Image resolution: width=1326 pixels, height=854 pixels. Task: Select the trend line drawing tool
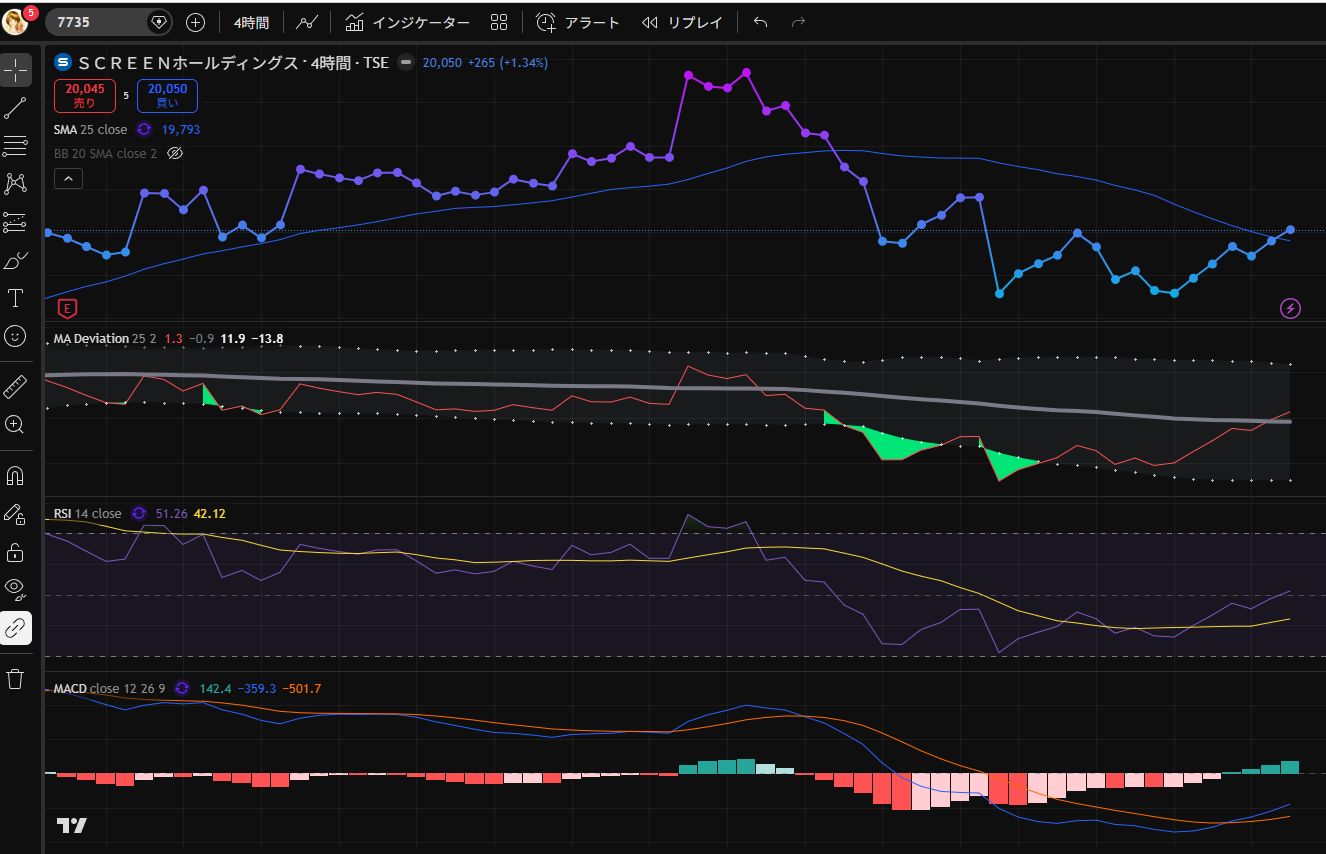15,109
